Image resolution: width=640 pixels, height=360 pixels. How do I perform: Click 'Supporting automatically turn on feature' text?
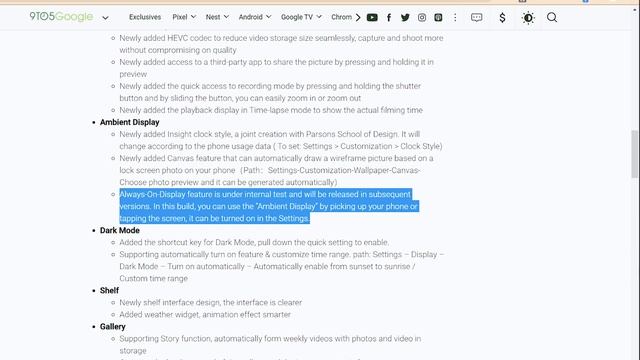point(282,266)
